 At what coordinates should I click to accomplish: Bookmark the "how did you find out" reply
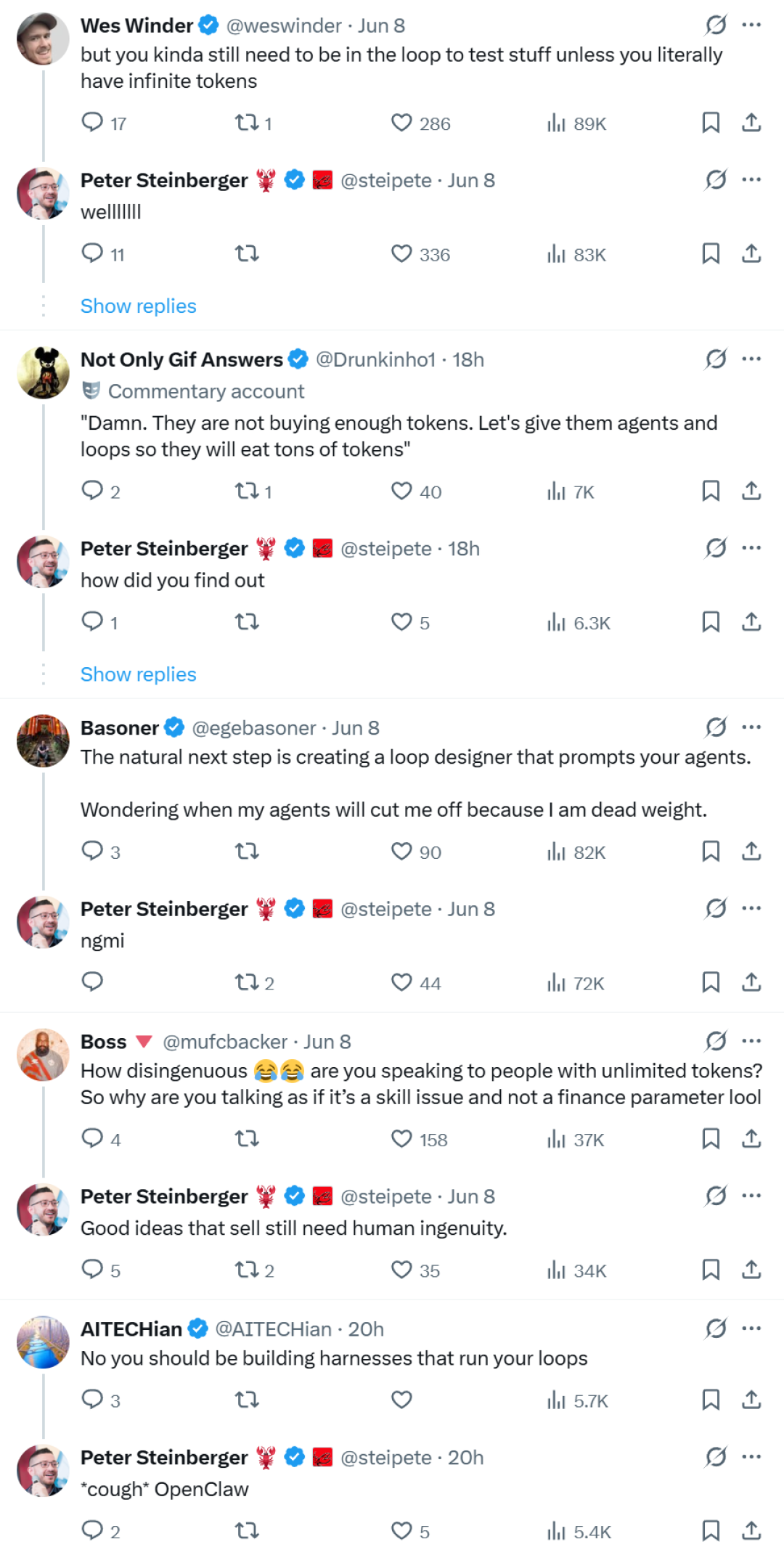(x=711, y=622)
